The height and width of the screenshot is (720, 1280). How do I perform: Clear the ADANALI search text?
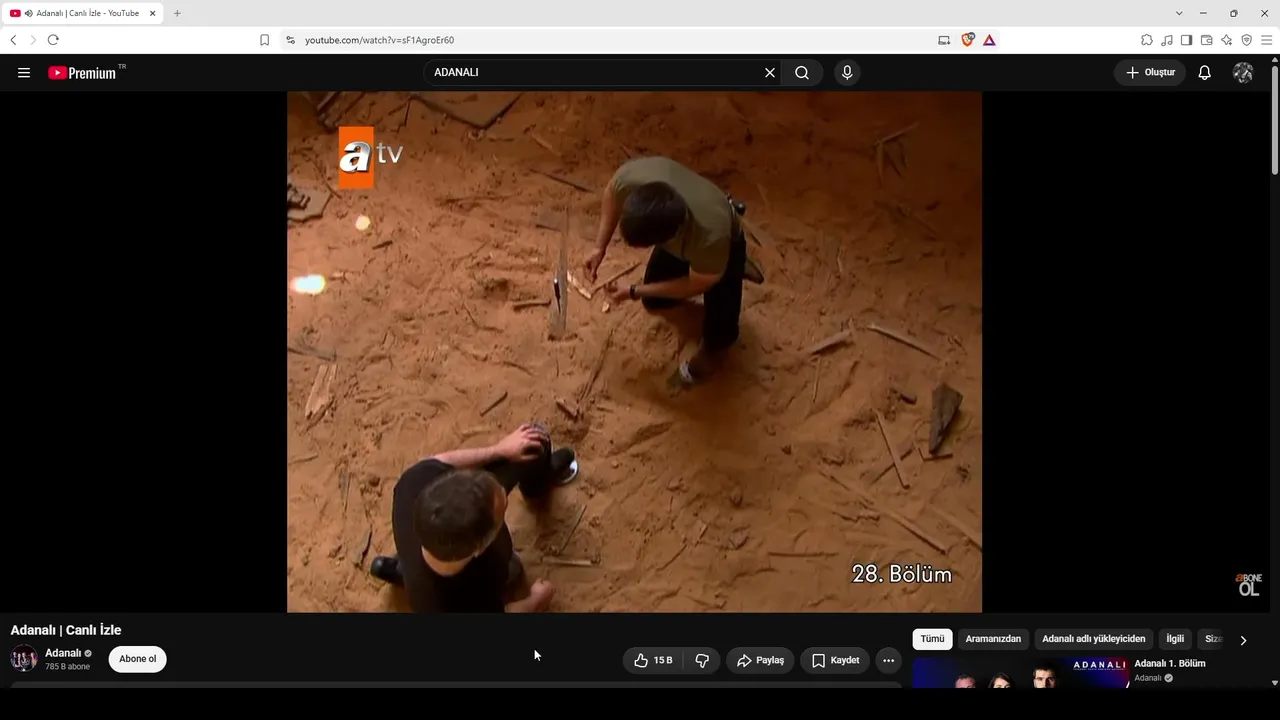click(x=770, y=73)
